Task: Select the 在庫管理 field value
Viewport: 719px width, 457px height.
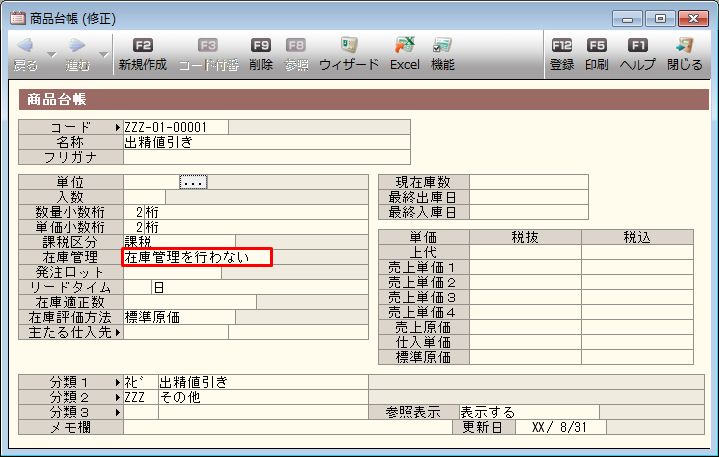Action: [x=197, y=257]
